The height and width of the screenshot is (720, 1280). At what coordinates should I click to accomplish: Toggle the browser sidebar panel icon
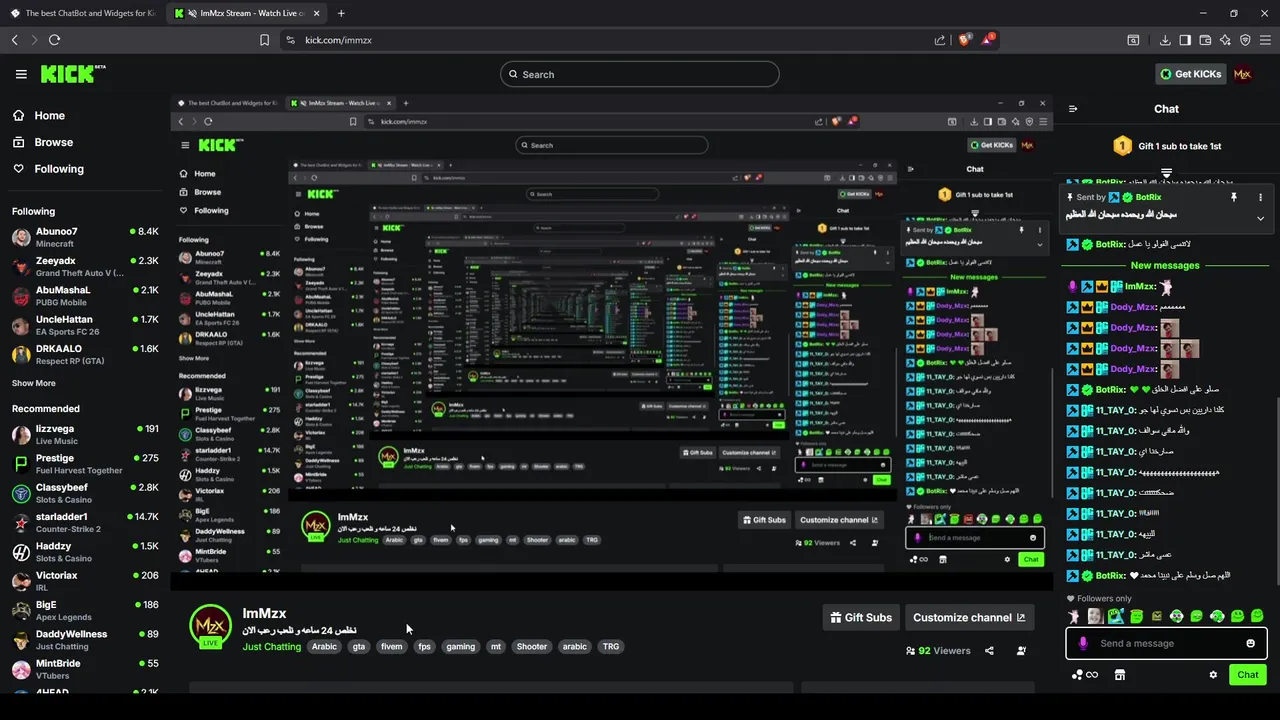click(x=1185, y=40)
